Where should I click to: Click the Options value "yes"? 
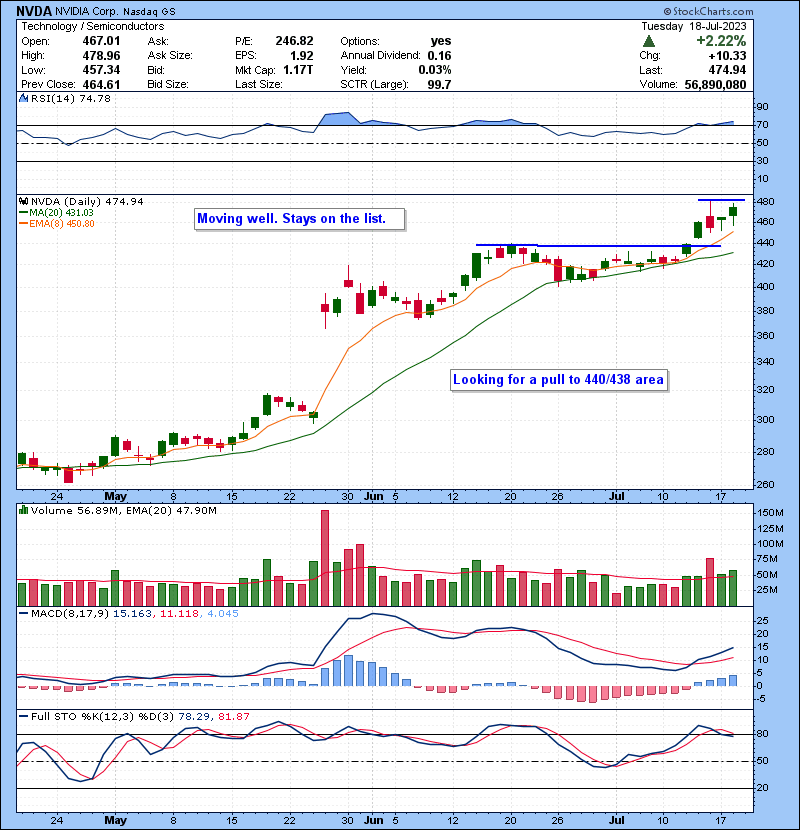(441, 41)
